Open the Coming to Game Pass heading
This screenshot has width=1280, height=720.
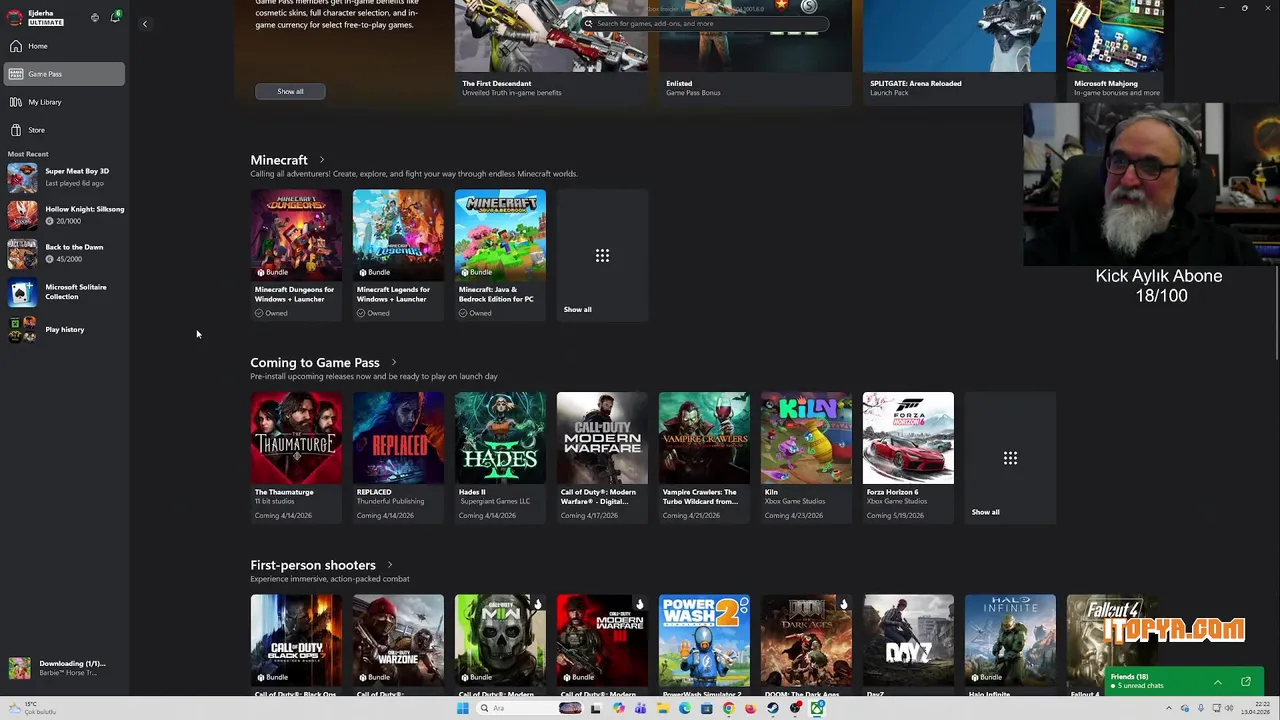pyautogui.click(x=315, y=363)
